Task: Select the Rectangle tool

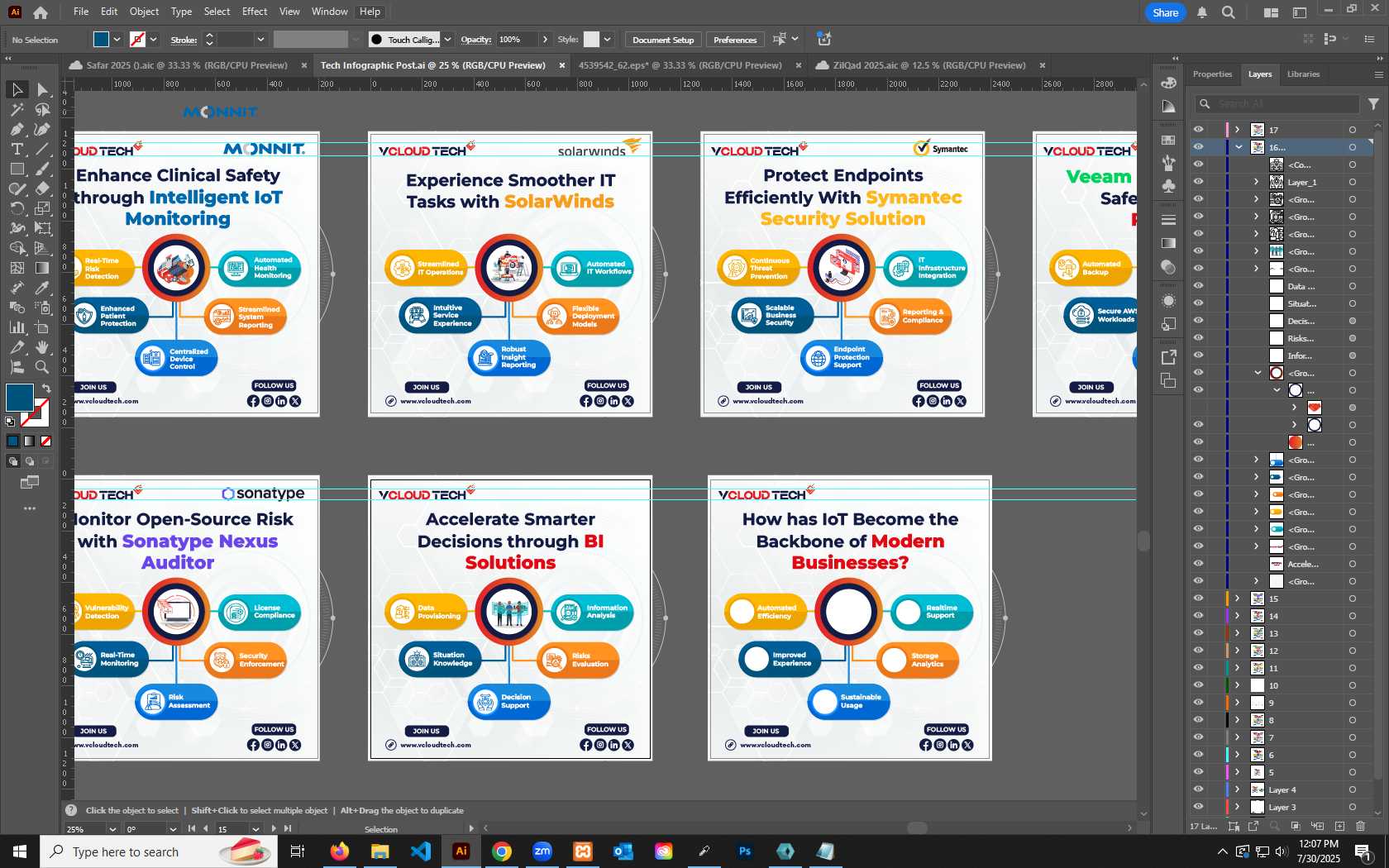Action: tap(17, 169)
